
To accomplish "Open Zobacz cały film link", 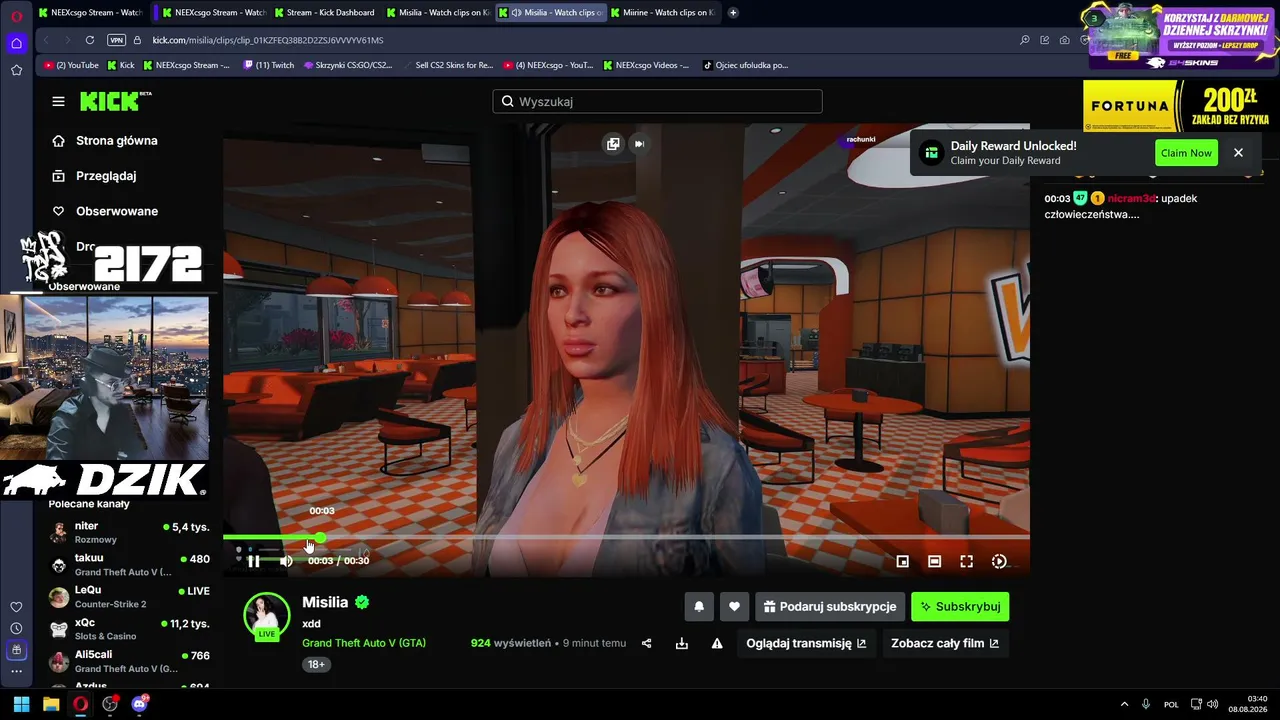I will click(x=944, y=643).
